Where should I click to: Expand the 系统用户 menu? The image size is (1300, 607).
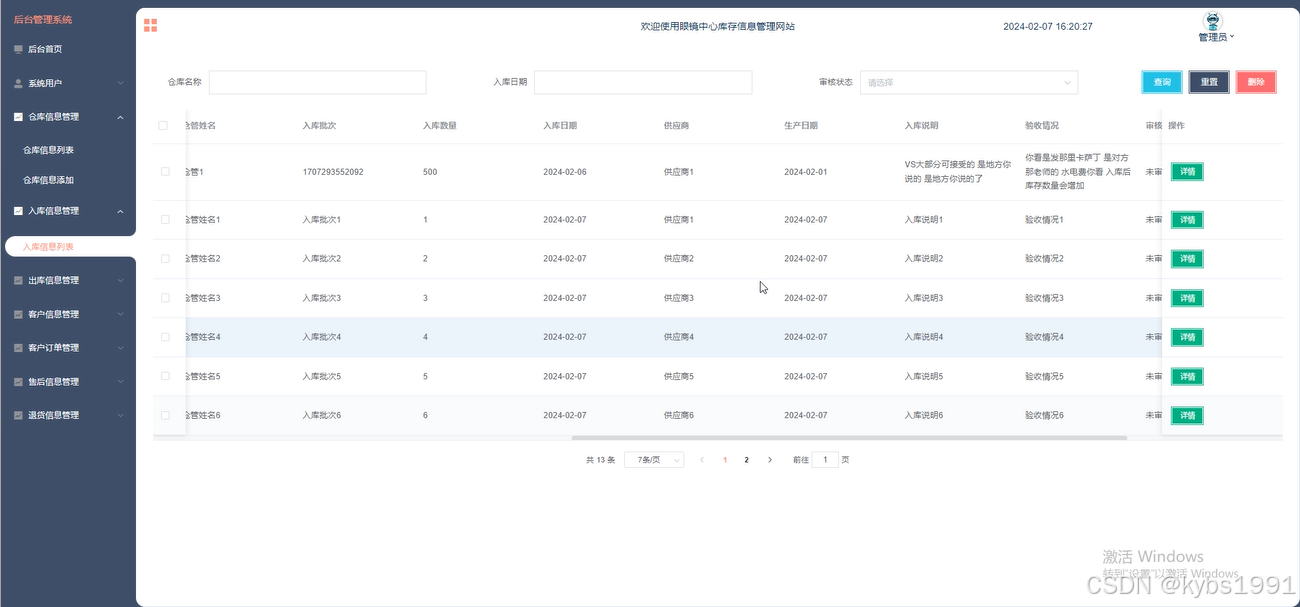121,83
